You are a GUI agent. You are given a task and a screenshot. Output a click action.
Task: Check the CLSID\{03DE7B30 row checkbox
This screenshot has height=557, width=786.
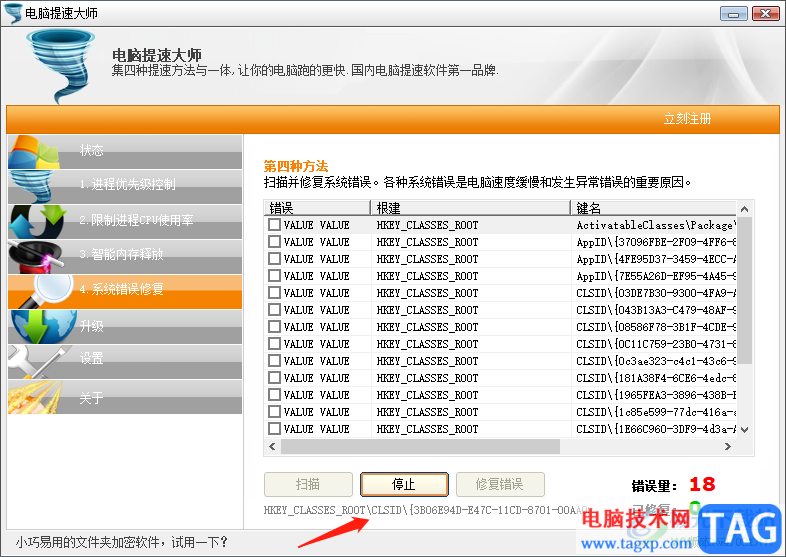tap(274, 293)
